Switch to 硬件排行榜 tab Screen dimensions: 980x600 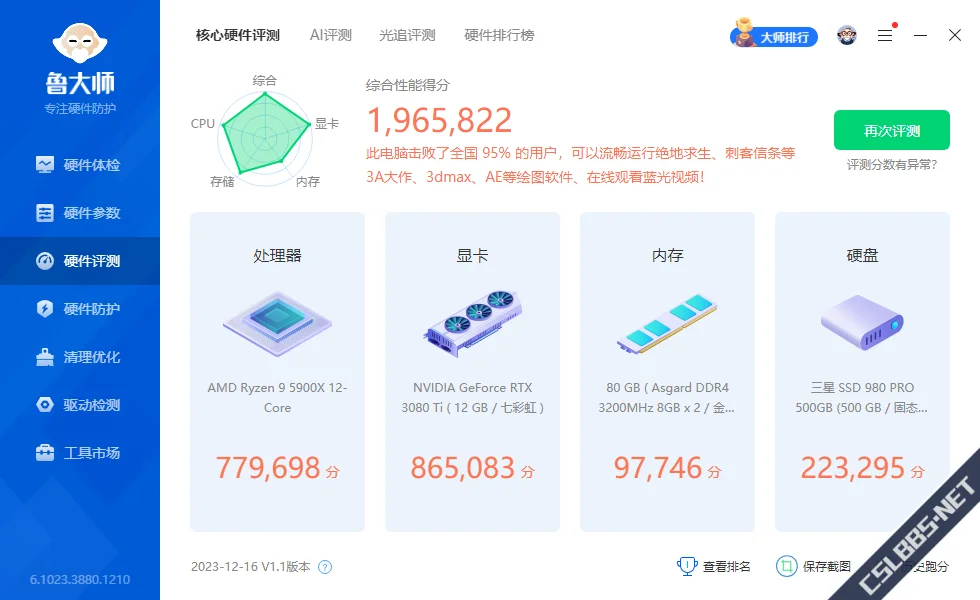coord(499,35)
